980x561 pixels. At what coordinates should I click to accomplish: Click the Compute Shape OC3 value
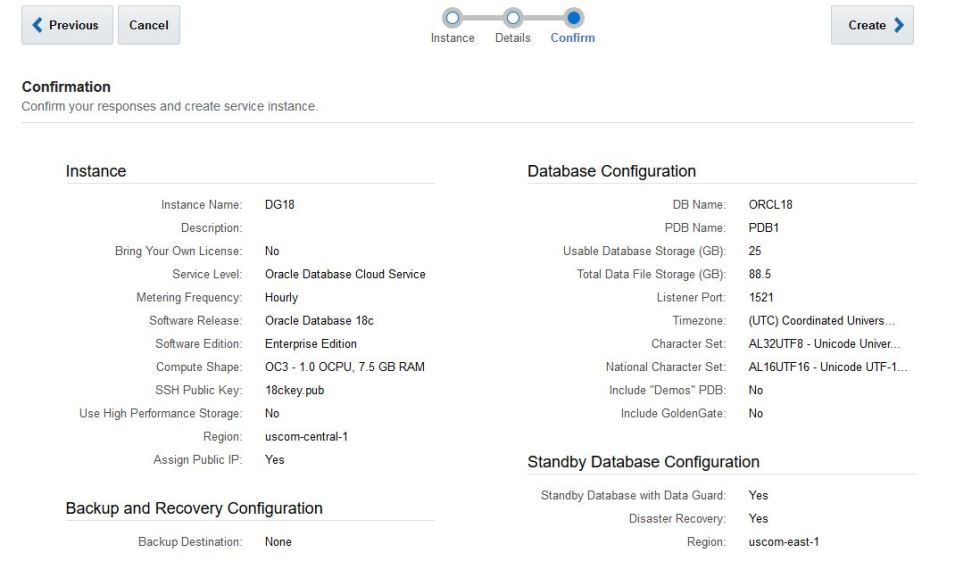(x=344, y=367)
